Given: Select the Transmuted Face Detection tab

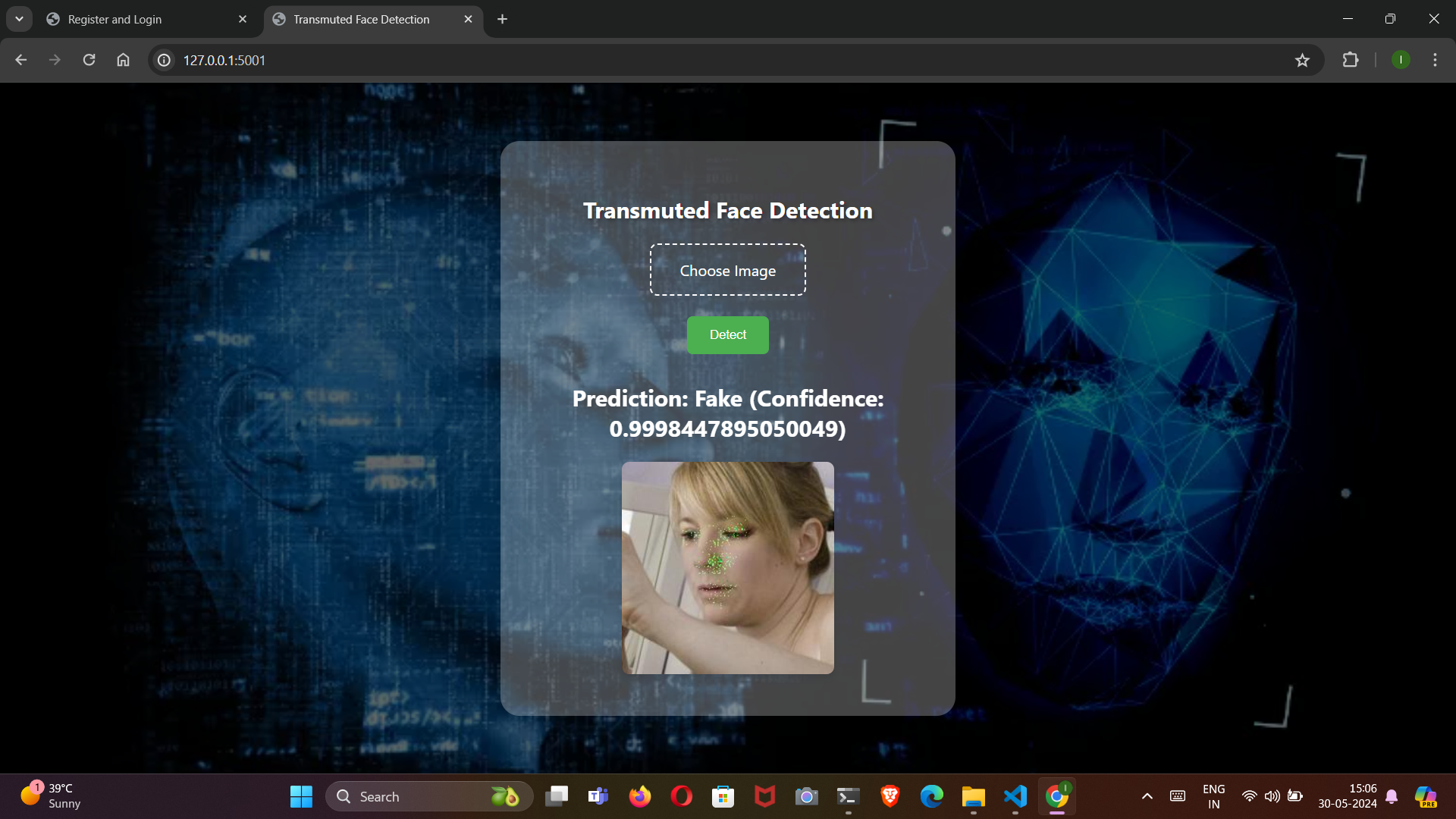Looking at the screenshot, I should tap(362, 20).
